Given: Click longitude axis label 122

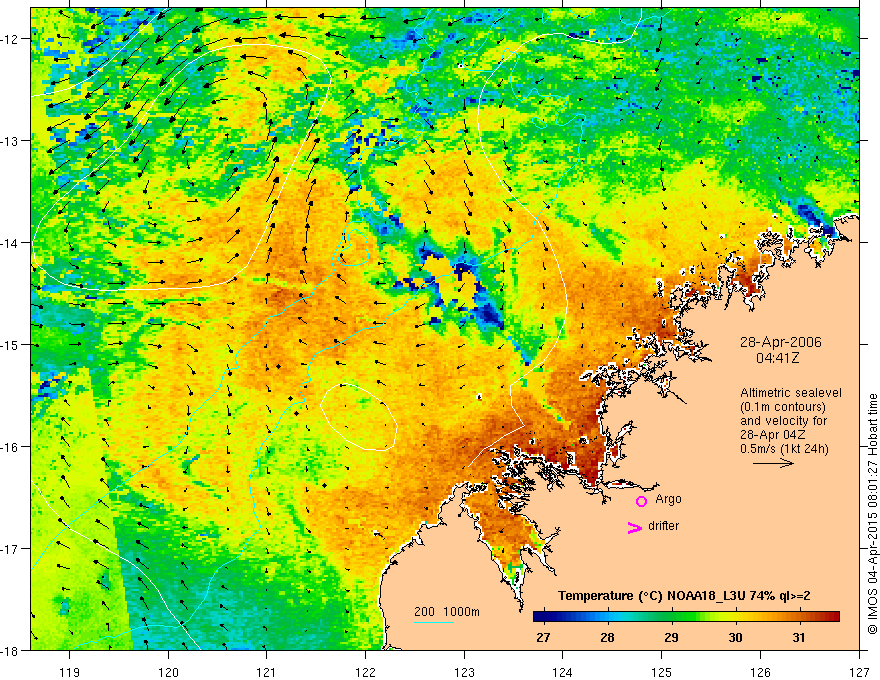Looking at the screenshot, I should coord(365,672).
